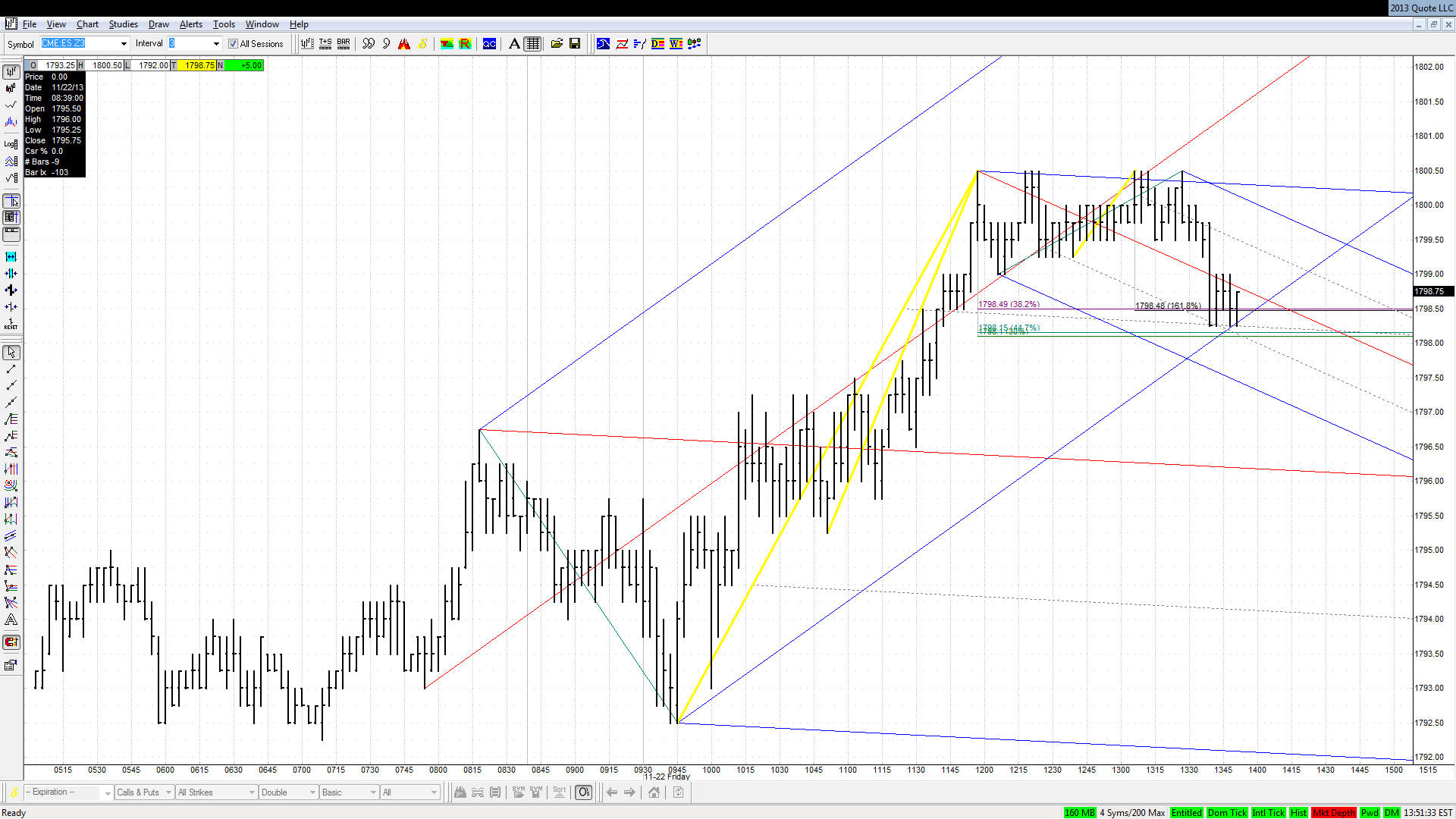Screen dimensions: 1456x819
Task: Click the Hist status indicator
Action: (x=1298, y=812)
